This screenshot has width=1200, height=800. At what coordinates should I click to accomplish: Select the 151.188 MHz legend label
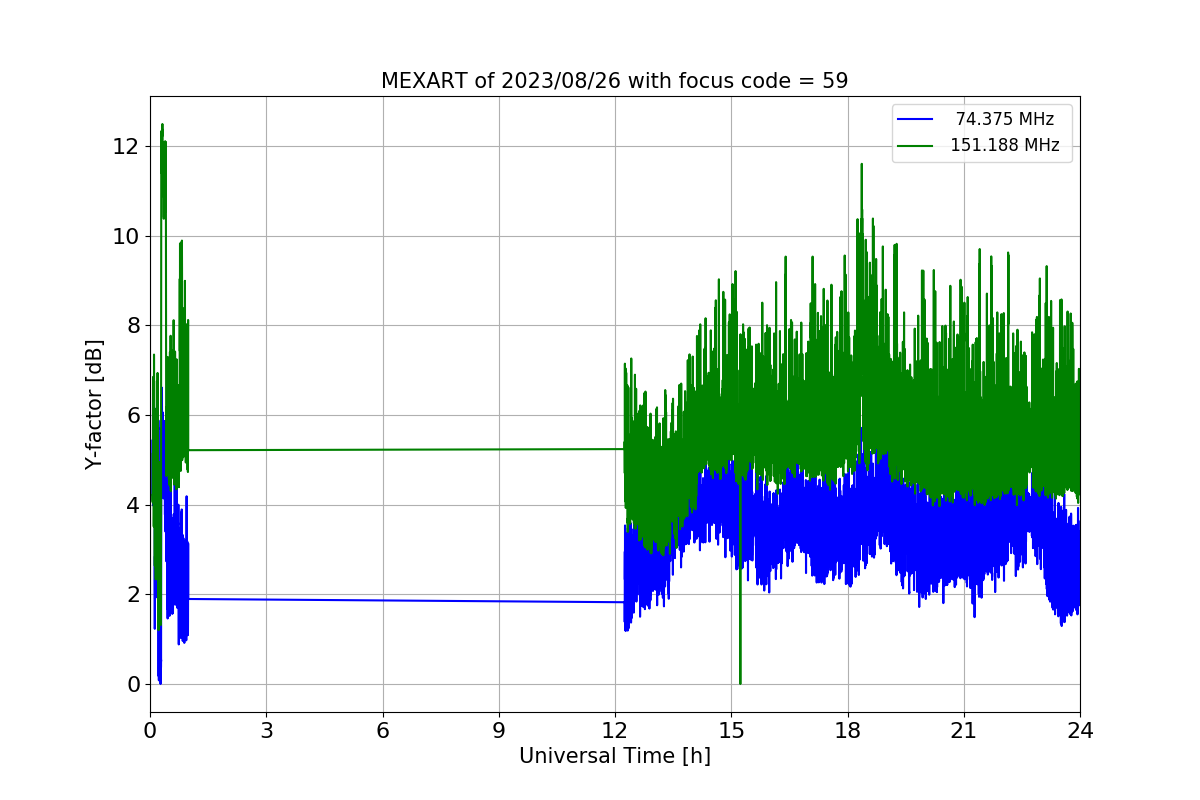1005,145
